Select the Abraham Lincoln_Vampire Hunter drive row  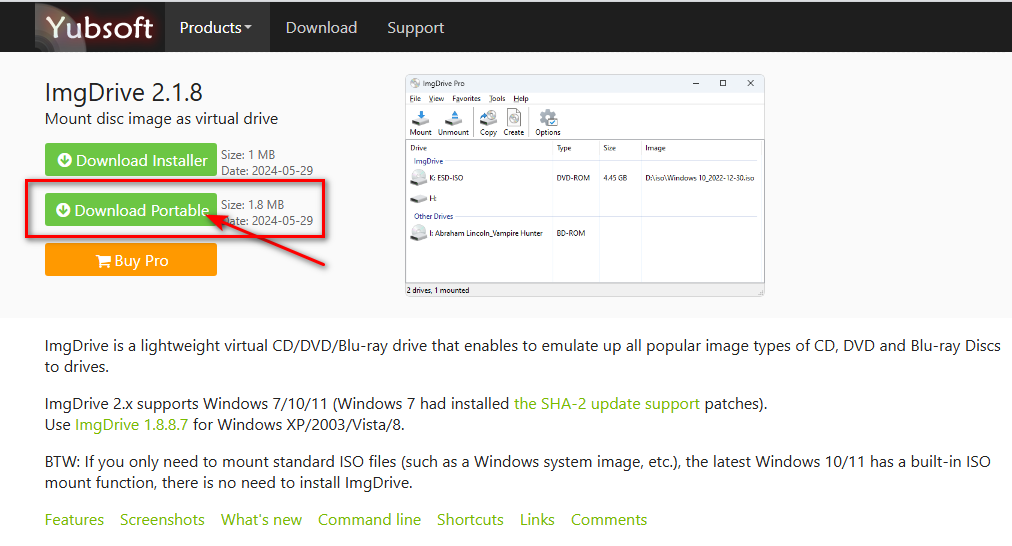pos(583,233)
